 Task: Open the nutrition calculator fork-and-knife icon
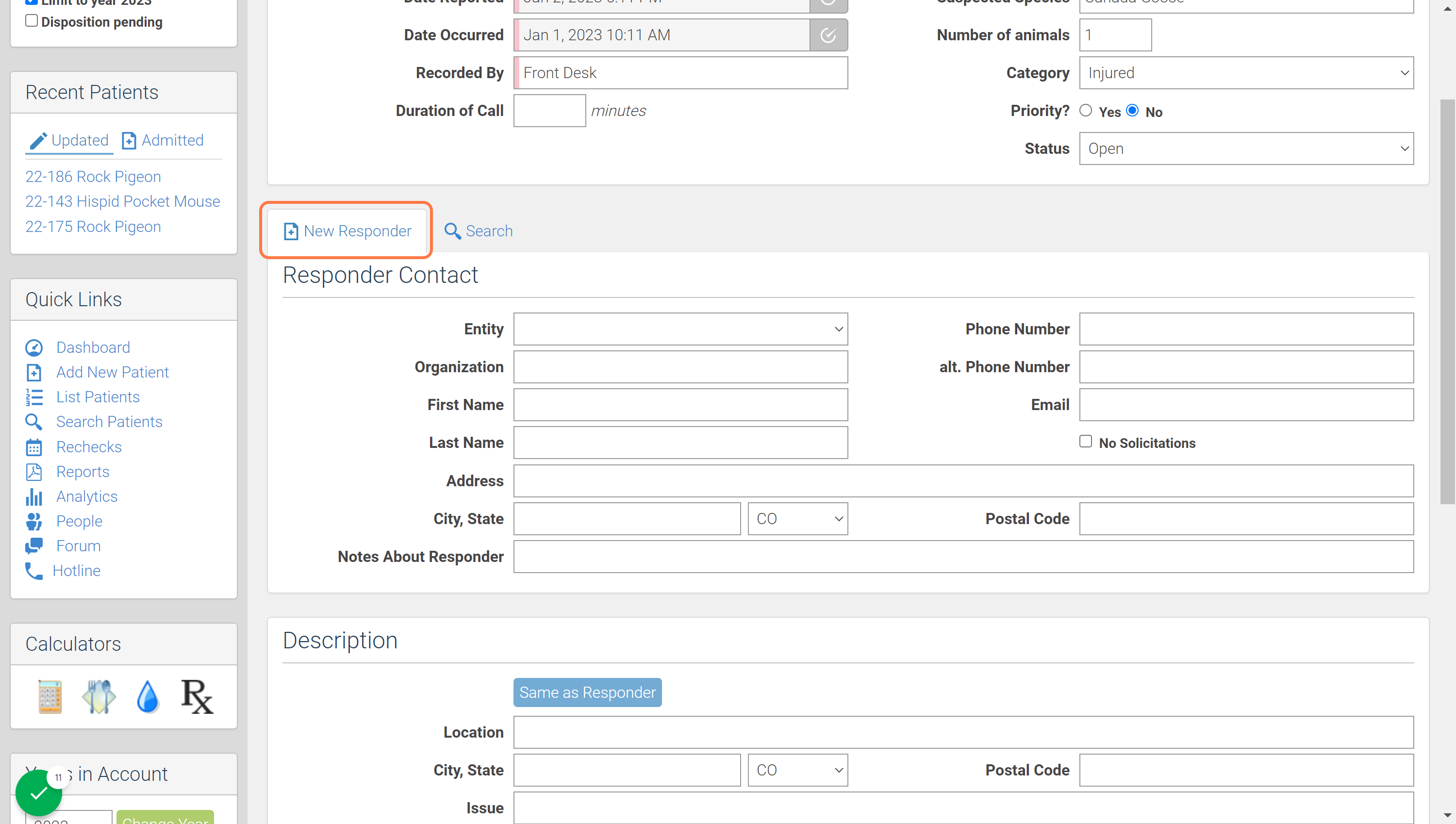(x=99, y=696)
